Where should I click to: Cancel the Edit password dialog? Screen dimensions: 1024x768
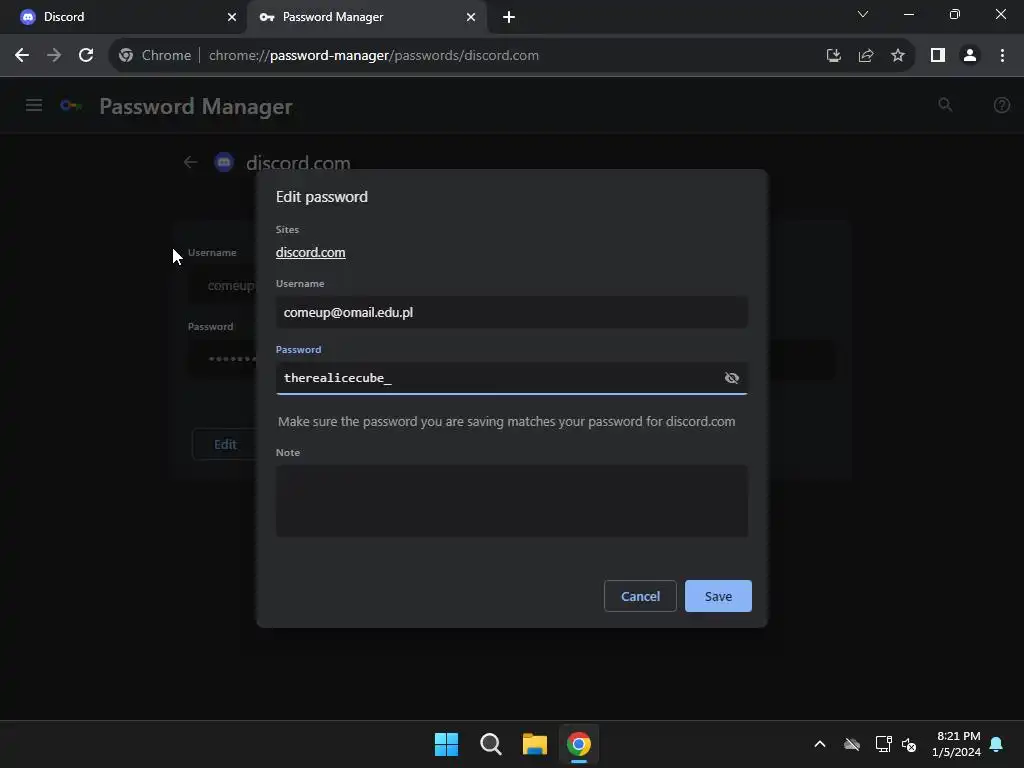[640, 596]
